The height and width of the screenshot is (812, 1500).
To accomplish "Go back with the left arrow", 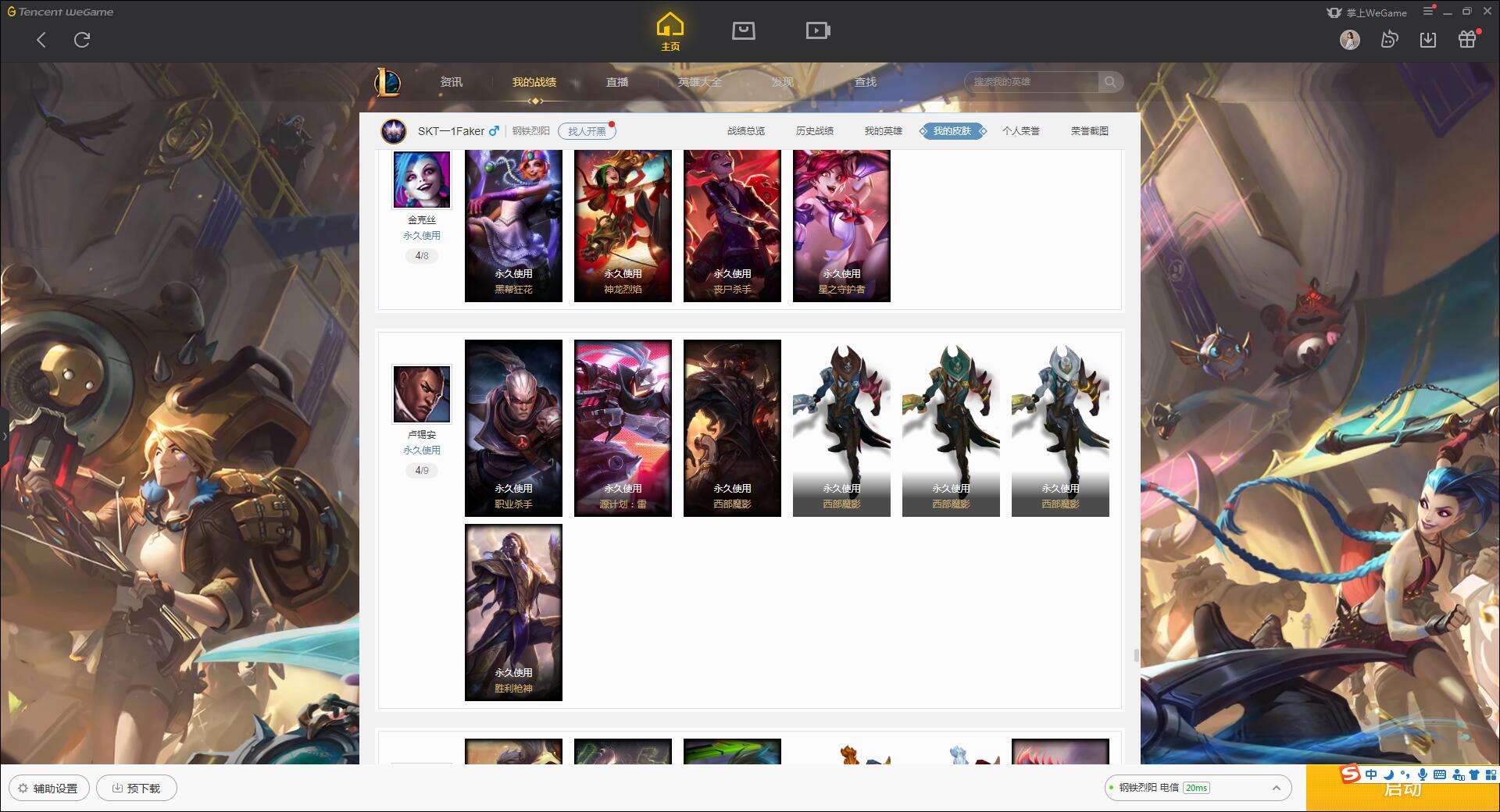I will point(41,40).
